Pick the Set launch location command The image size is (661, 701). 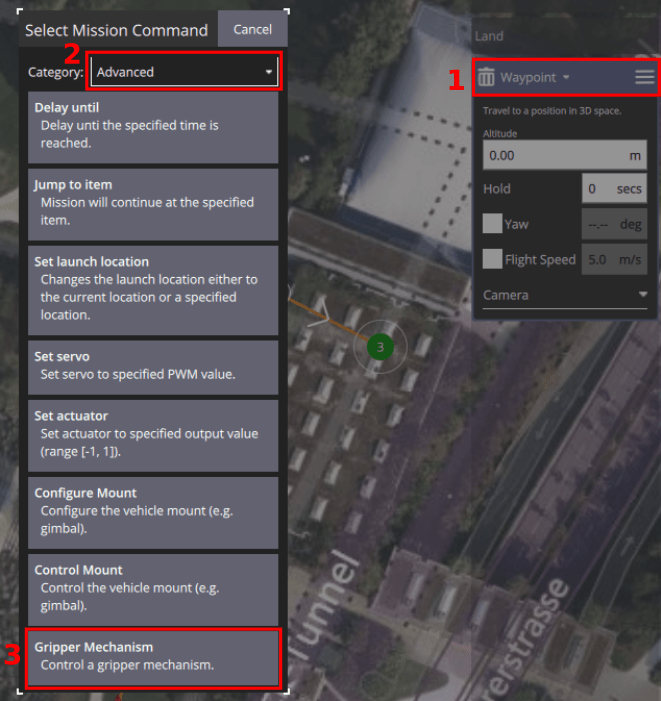tap(152, 289)
